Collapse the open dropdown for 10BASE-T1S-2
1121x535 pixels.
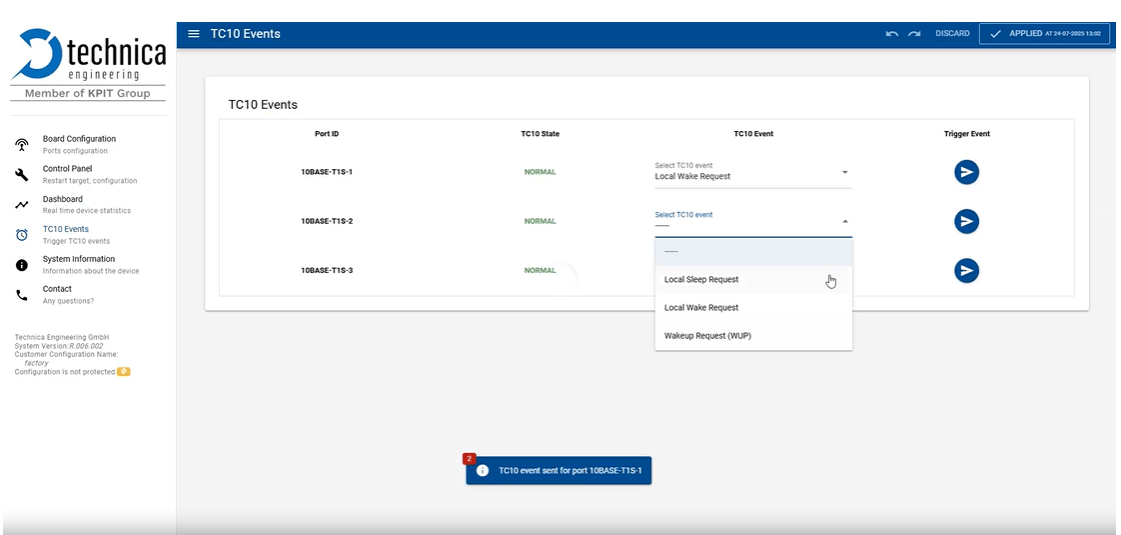[845, 221]
